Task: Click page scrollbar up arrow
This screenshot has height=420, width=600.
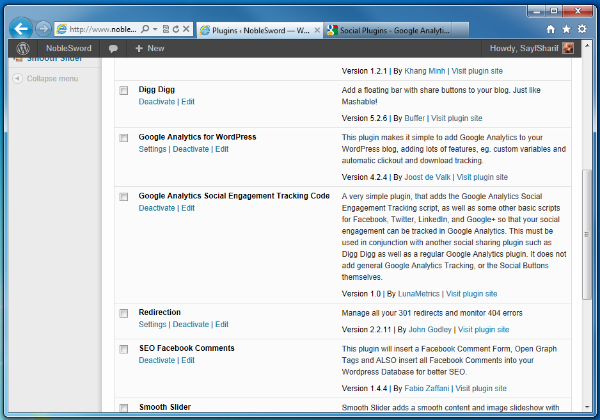Action: pyautogui.click(x=587, y=46)
